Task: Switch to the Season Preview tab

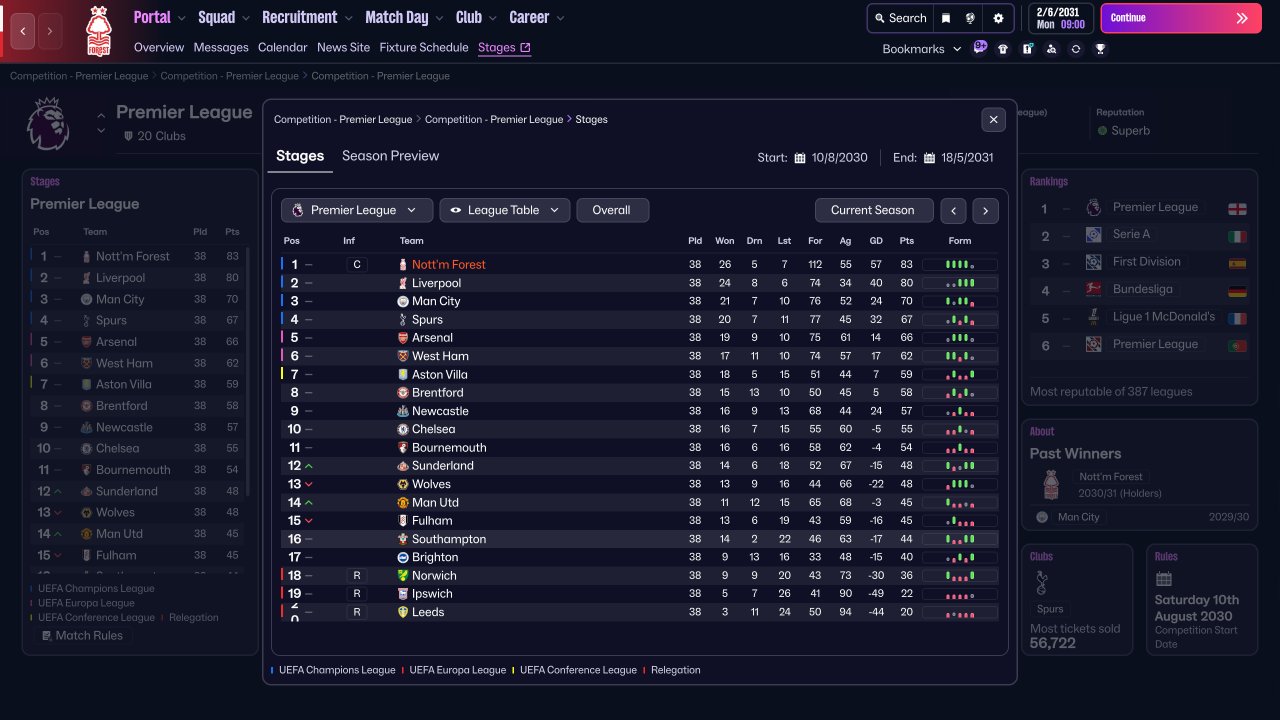Action: click(390, 156)
